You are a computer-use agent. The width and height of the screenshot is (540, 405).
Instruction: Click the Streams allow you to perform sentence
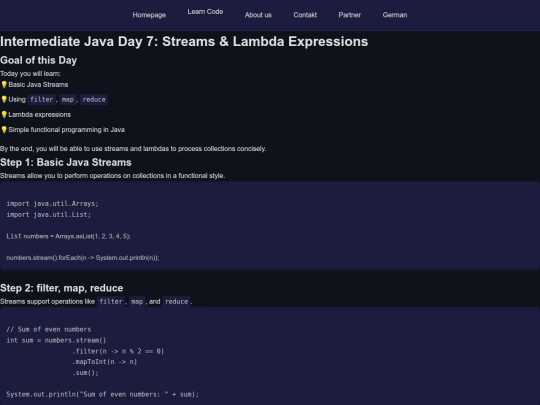coord(113,176)
